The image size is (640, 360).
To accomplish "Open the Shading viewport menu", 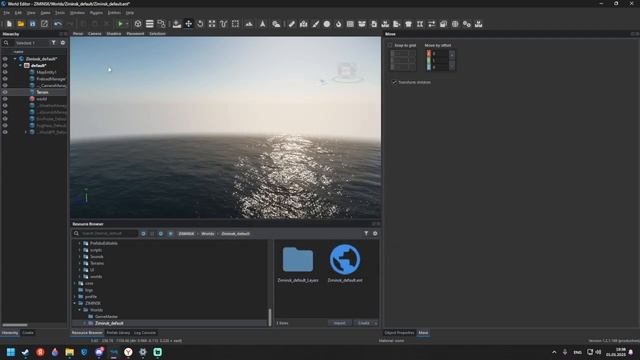I will pos(114,33).
